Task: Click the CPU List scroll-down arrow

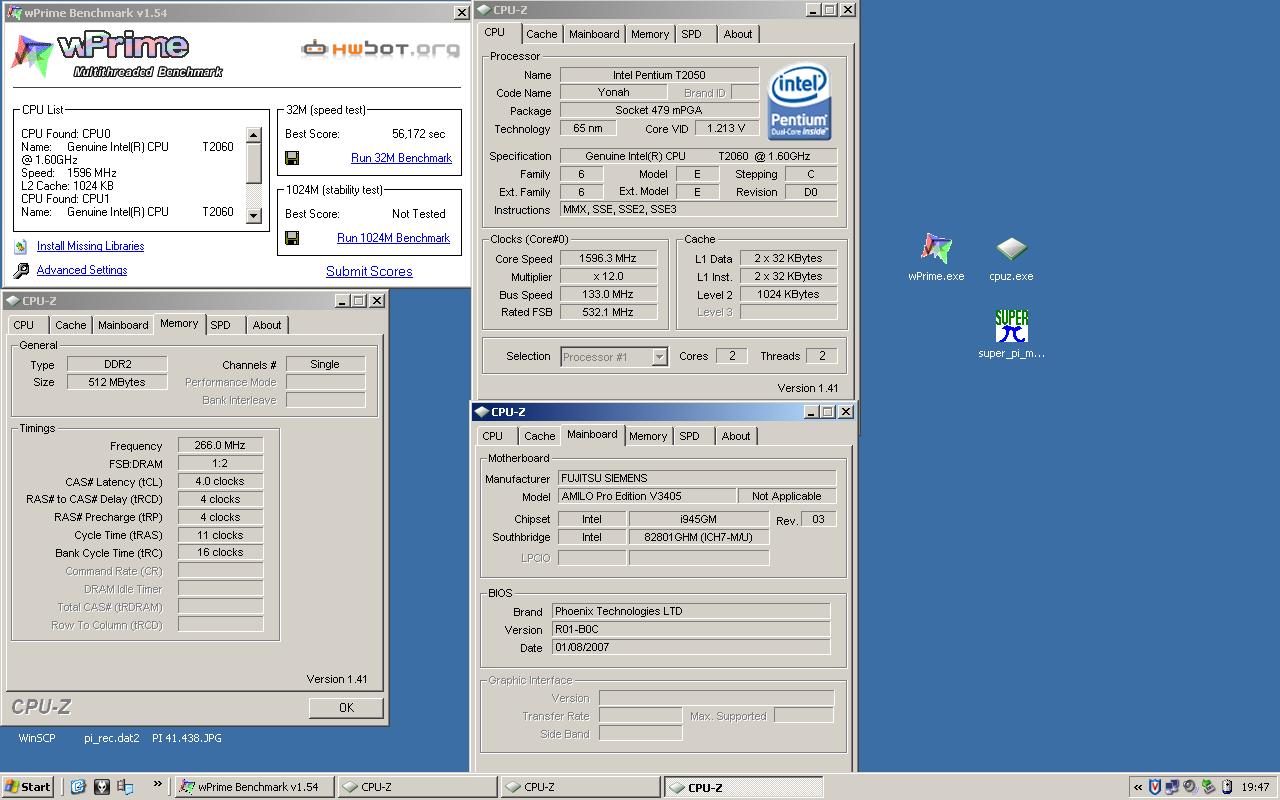Action: 253,215
